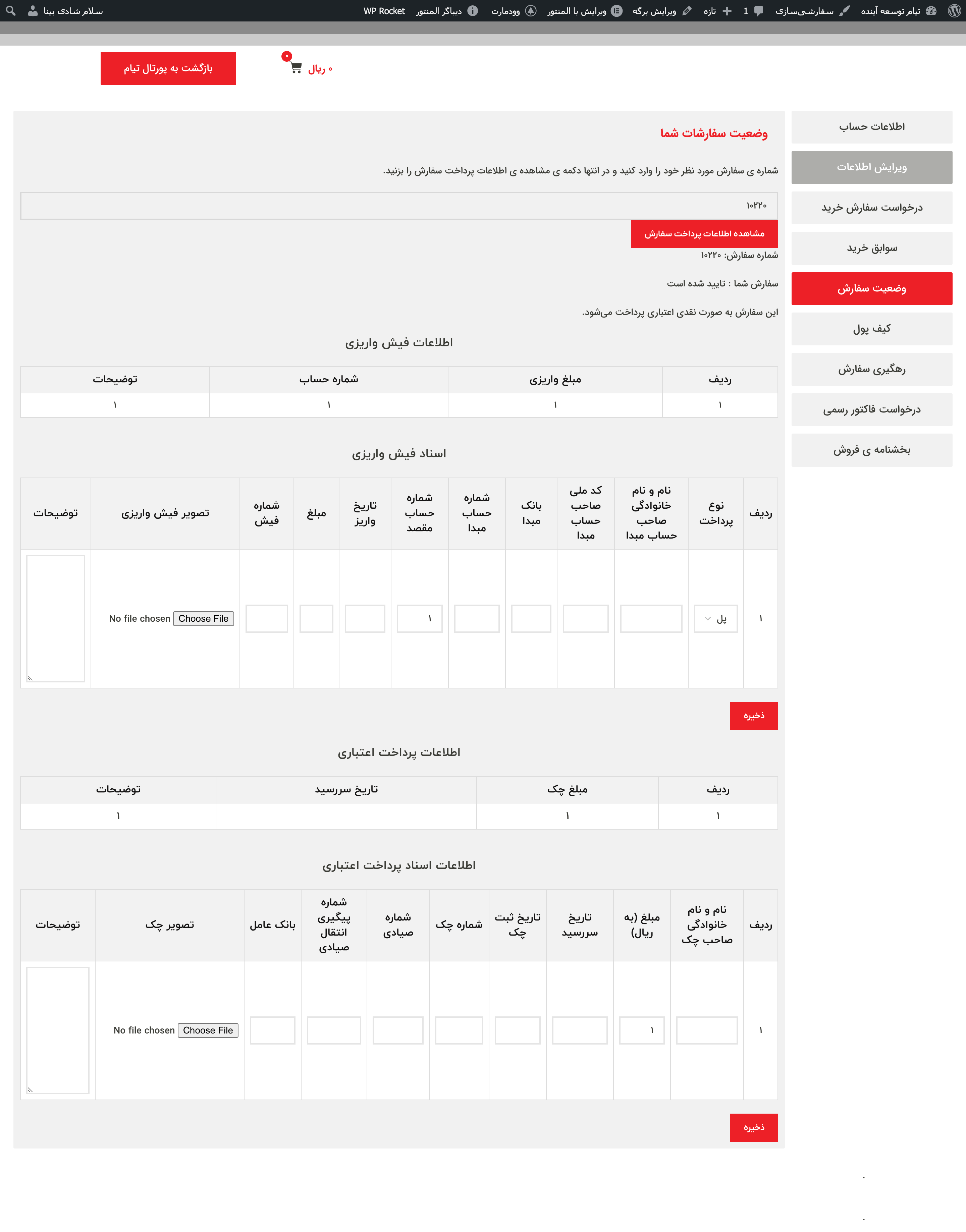Image resolution: width=966 pixels, height=1232 pixels.
Task: Go to درخواست سفارش خرید
Action: pyautogui.click(x=871, y=208)
